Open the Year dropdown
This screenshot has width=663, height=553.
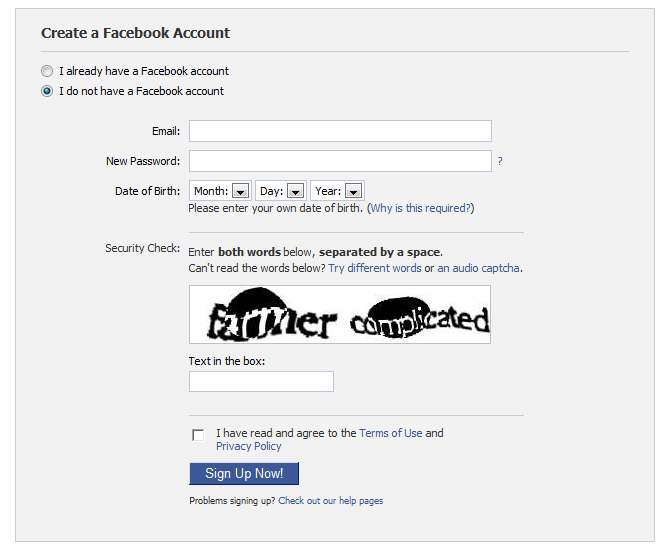[337, 191]
